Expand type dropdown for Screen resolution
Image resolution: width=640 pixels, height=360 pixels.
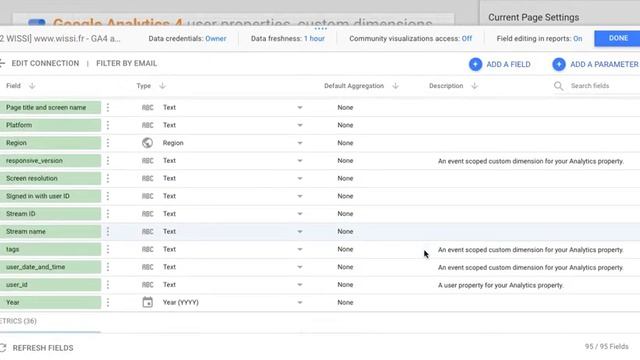click(300, 179)
